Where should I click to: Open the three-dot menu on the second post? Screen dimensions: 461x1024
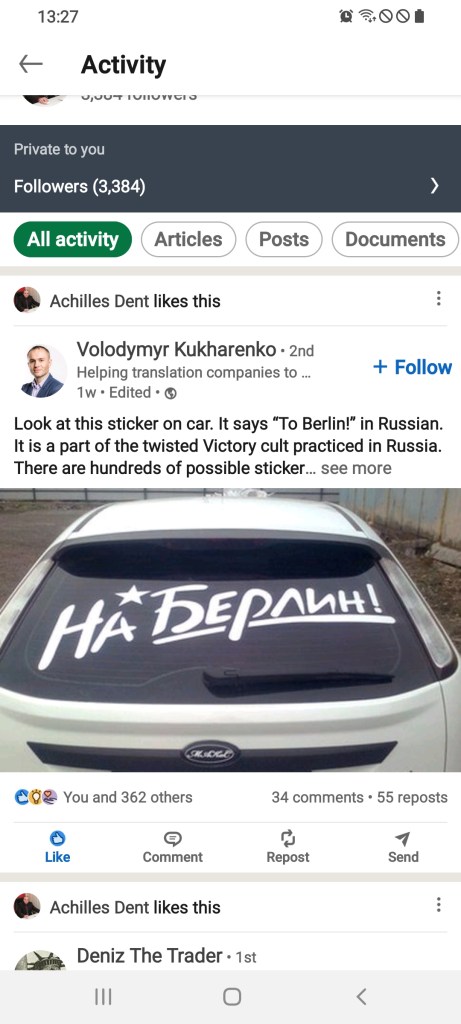point(438,904)
